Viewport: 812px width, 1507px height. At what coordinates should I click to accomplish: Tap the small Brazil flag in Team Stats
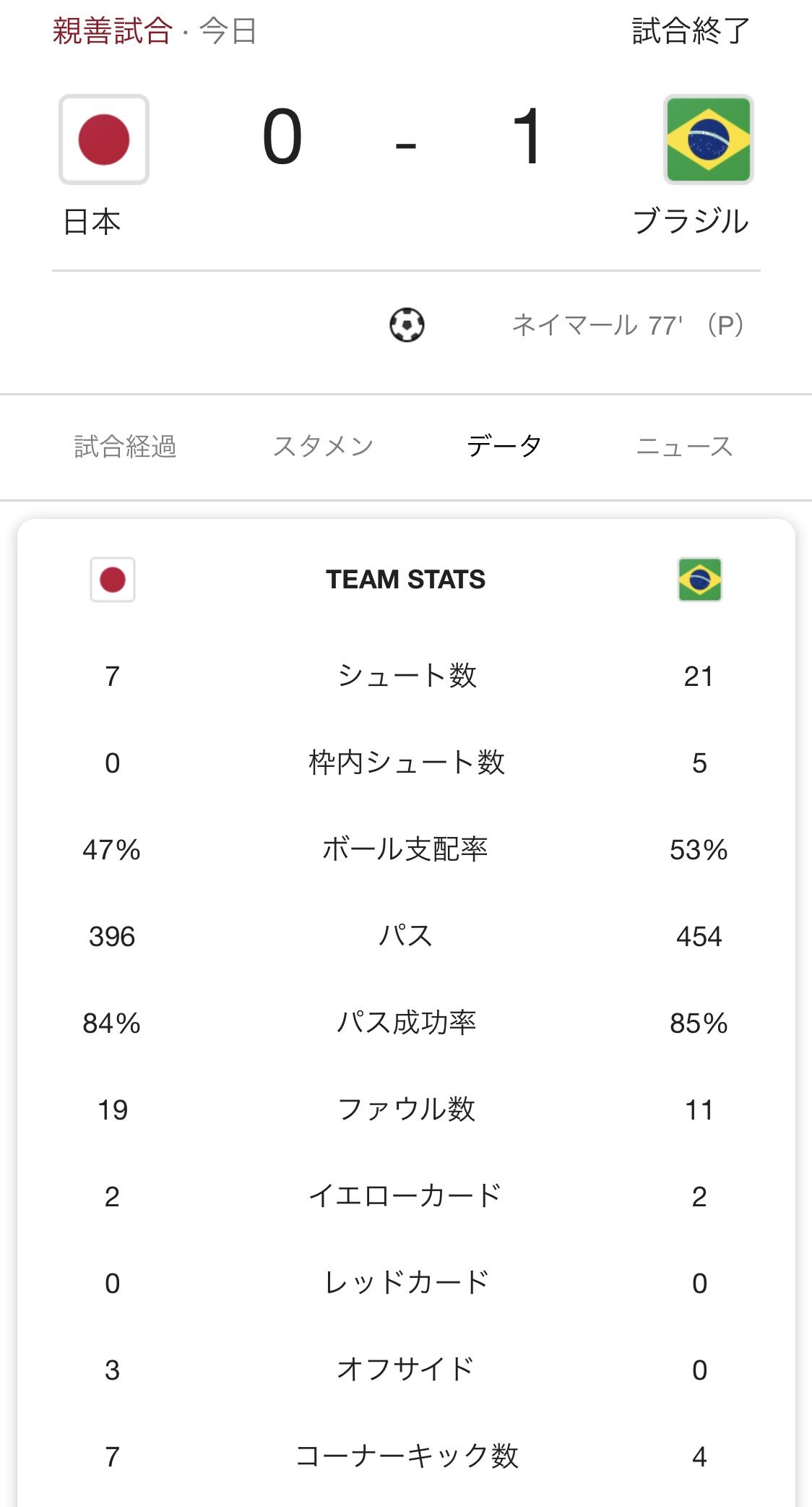(699, 580)
